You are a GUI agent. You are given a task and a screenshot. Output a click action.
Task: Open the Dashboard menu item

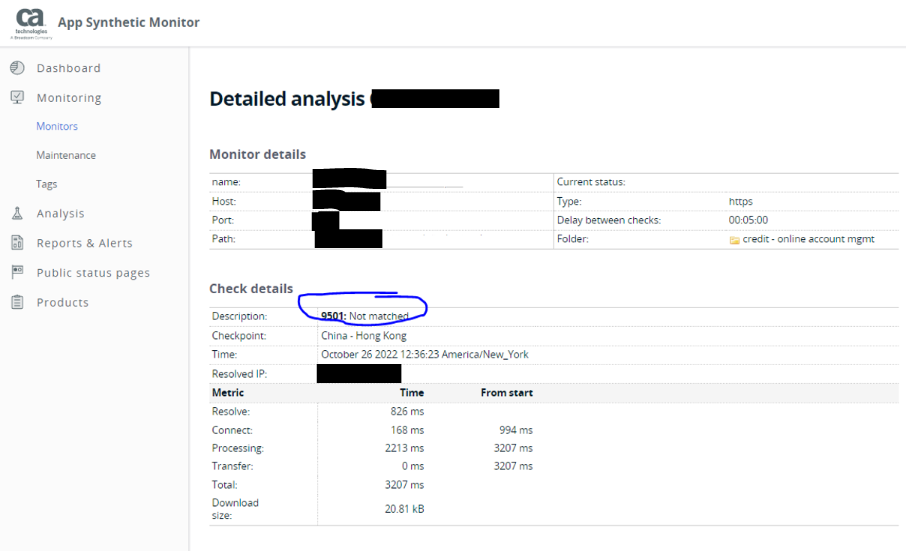[x=68, y=68]
